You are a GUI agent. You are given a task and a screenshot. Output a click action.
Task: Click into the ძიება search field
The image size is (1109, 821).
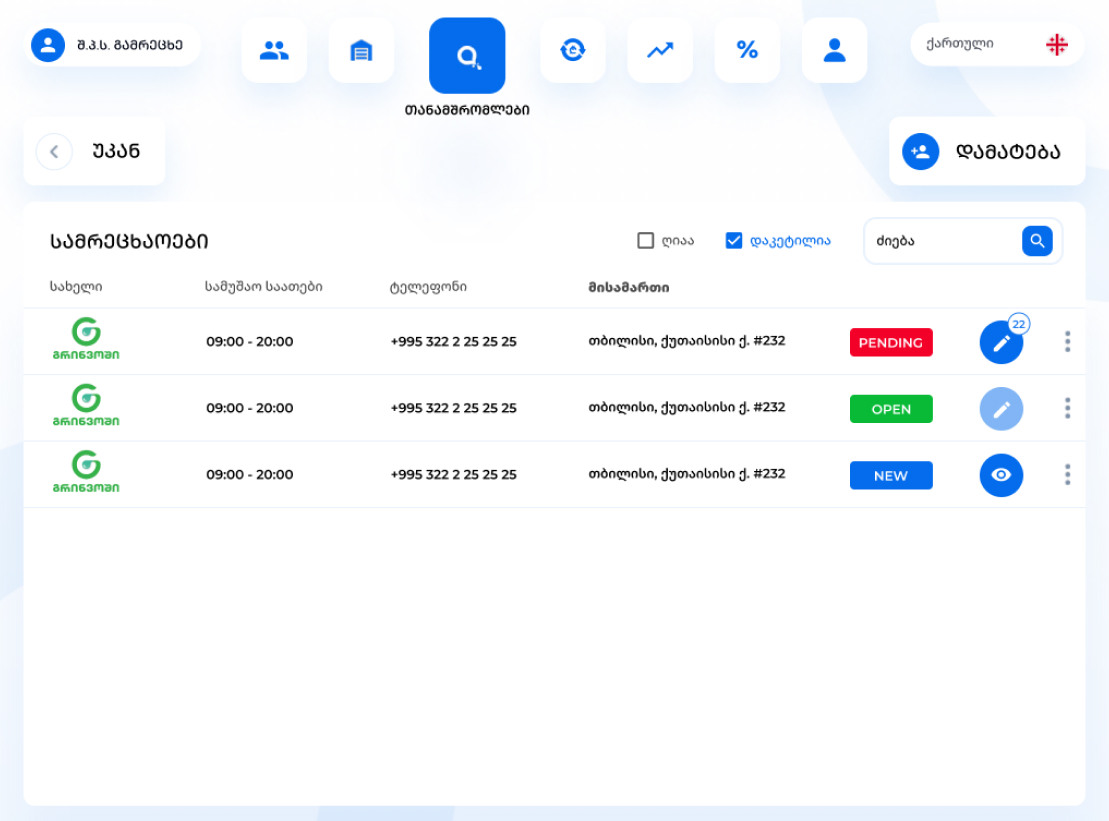coord(940,241)
